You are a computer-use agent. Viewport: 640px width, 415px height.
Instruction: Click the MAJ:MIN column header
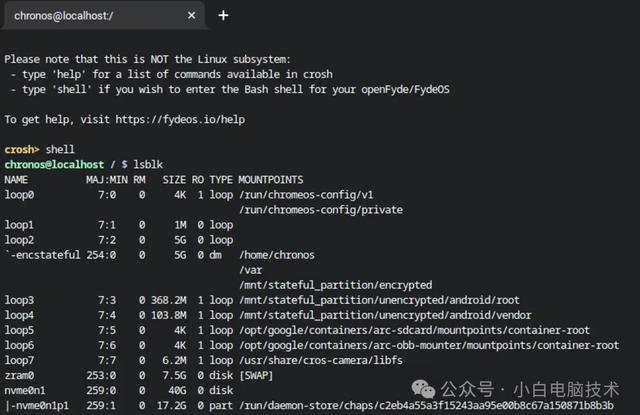coord(107,180)
